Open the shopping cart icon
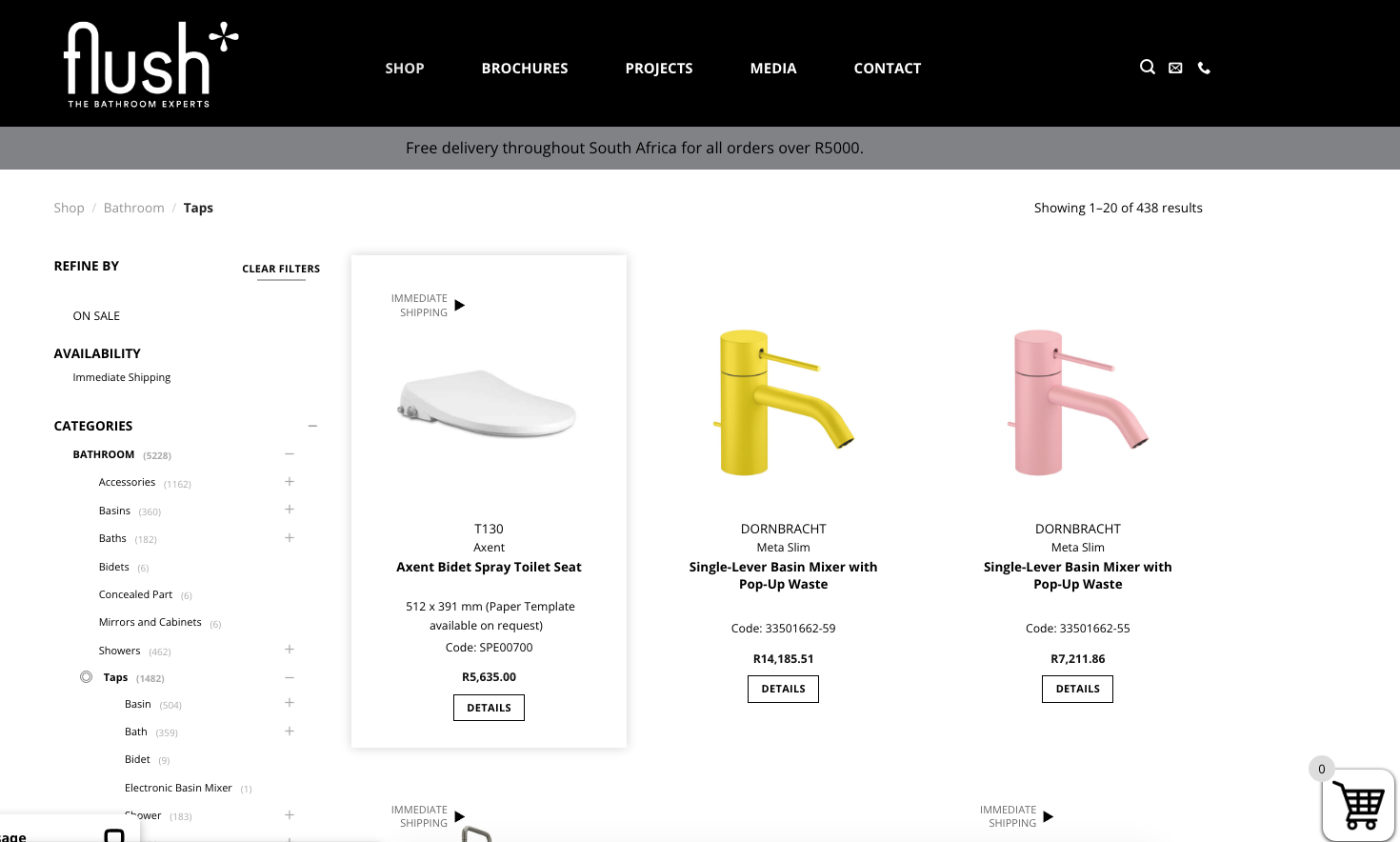Screen dimensions: 1400x842 pos(1359,805)
